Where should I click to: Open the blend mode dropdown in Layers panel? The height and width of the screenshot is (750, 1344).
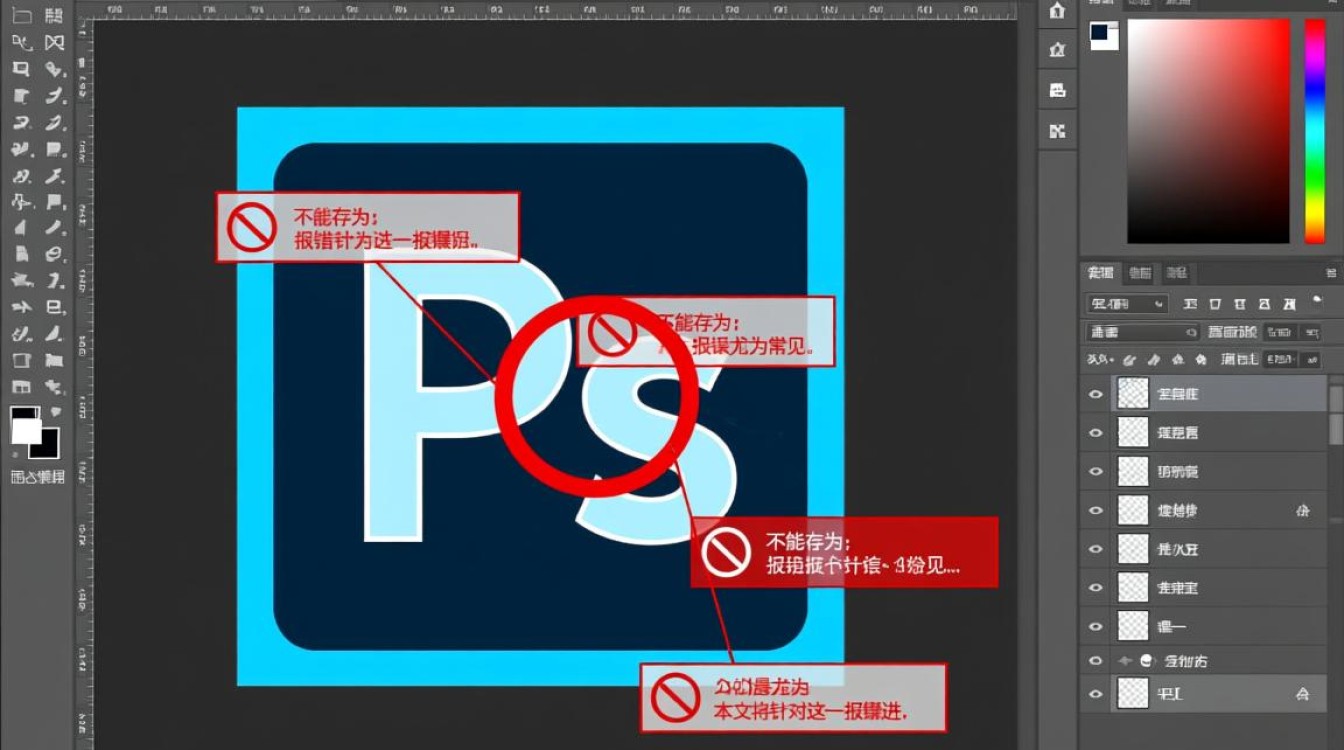pos(1143,332)
